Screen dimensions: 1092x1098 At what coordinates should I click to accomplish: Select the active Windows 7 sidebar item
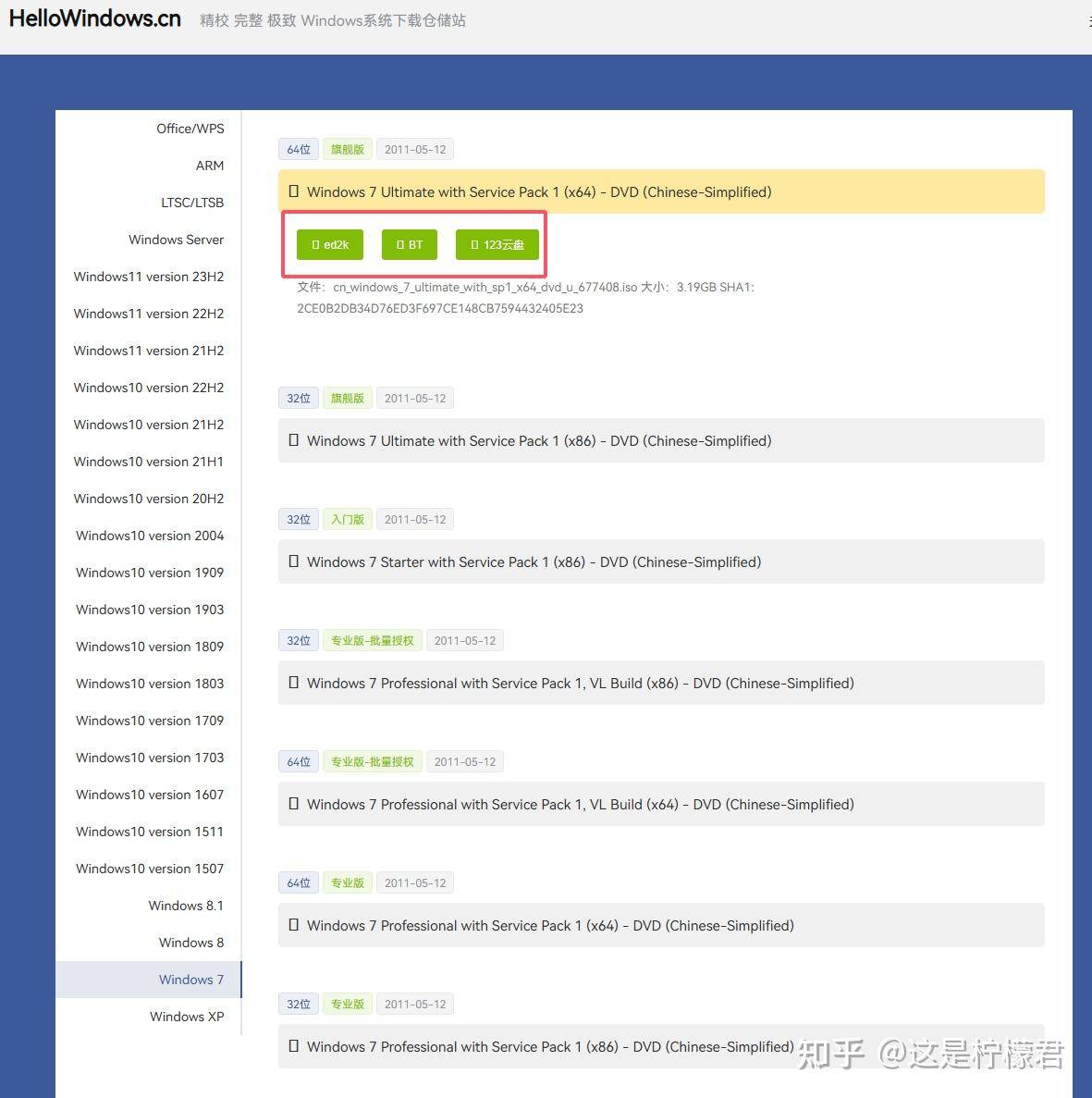point(148,980)
